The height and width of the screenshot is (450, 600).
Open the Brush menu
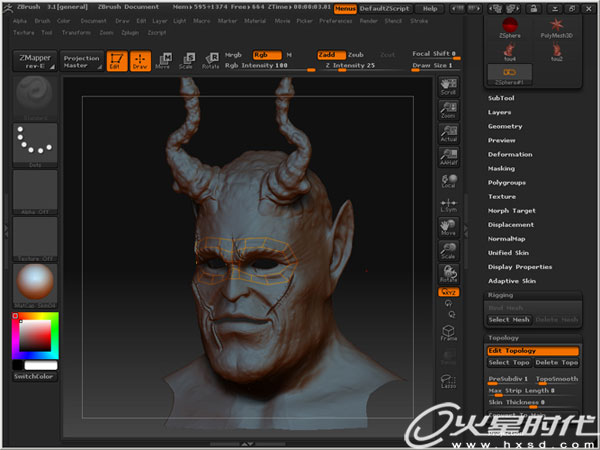pyautogui.click(x=42, y=21)
